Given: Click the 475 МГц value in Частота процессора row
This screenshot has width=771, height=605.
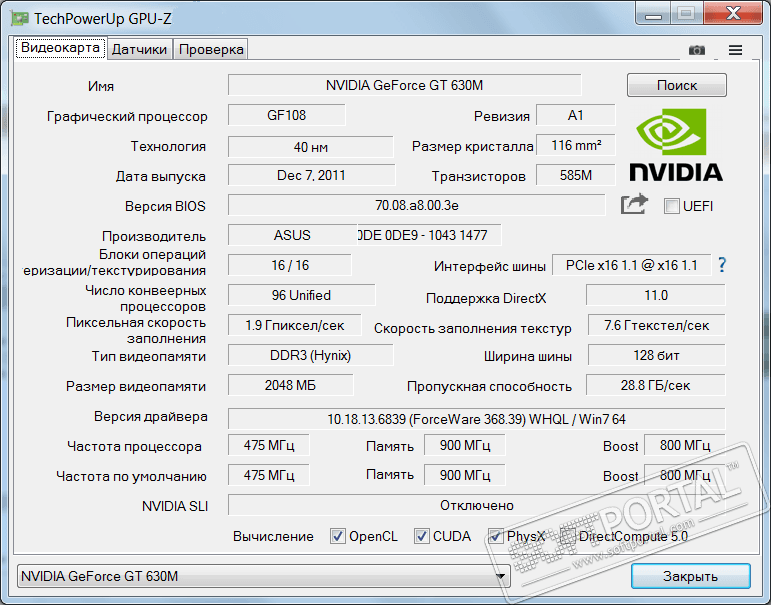Looking at the screenshot, I should [268, 445].
